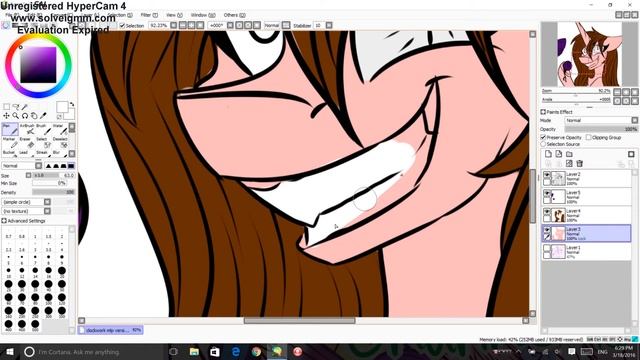Viewport: 640px width, 360px height.
Task: Activate the Rotate view tool
Action: tap(24, 116)
